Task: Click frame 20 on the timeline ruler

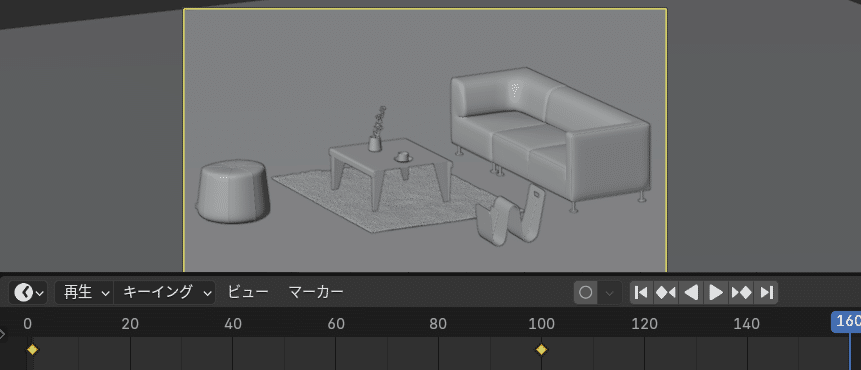Action: pyautogui.click(x=130, y=323)
